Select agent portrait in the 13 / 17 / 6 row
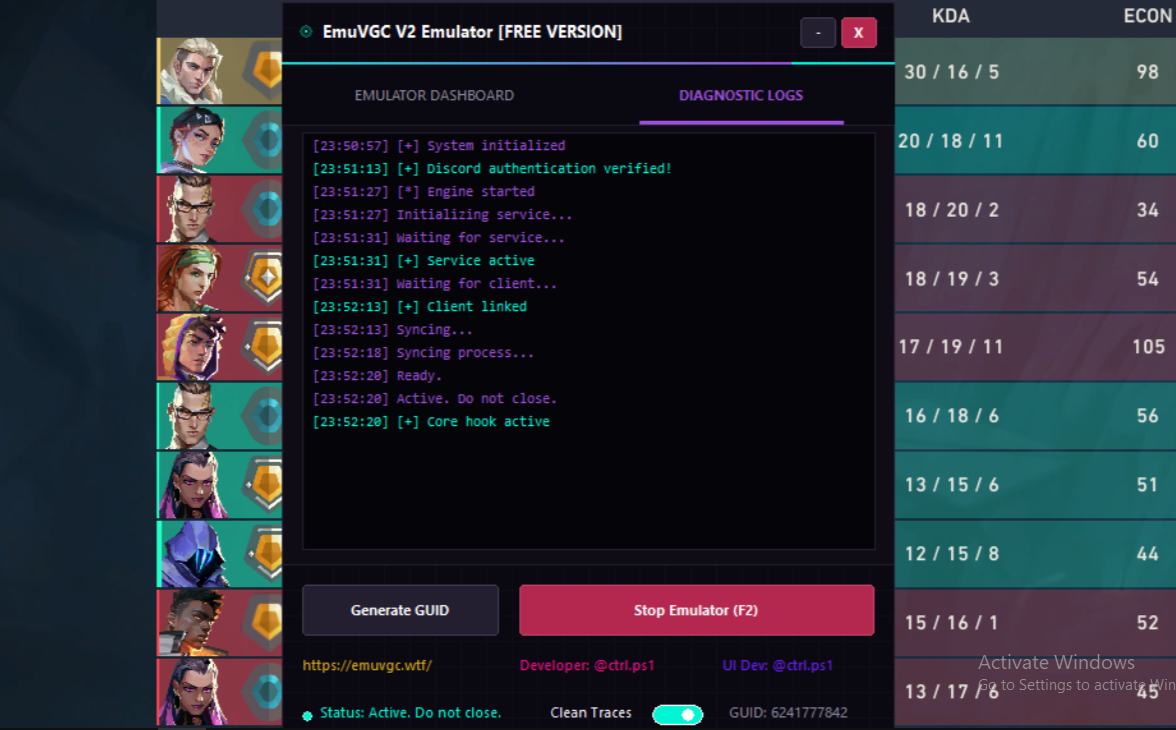The width and height of the screenshot is (1176, 730). pos(194,692)
